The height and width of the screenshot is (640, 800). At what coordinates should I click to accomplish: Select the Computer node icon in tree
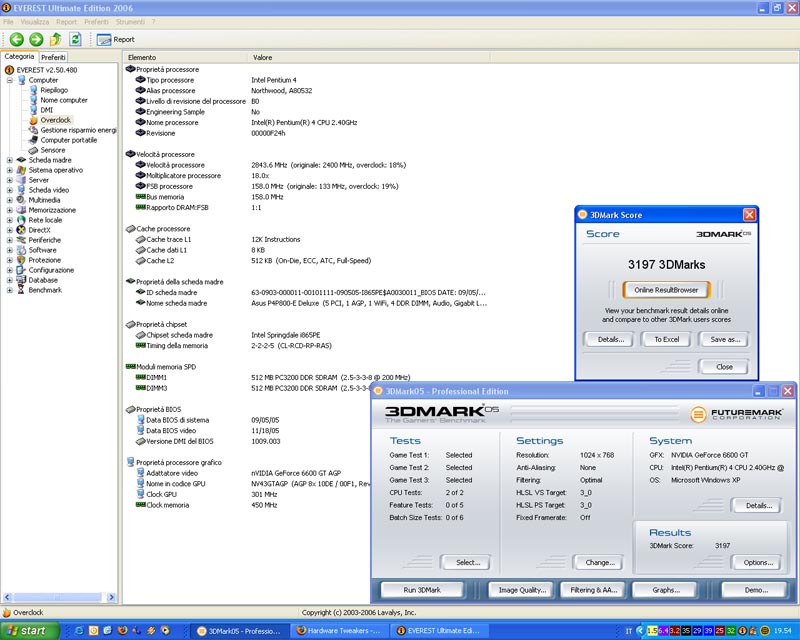[x=21, y=80]
